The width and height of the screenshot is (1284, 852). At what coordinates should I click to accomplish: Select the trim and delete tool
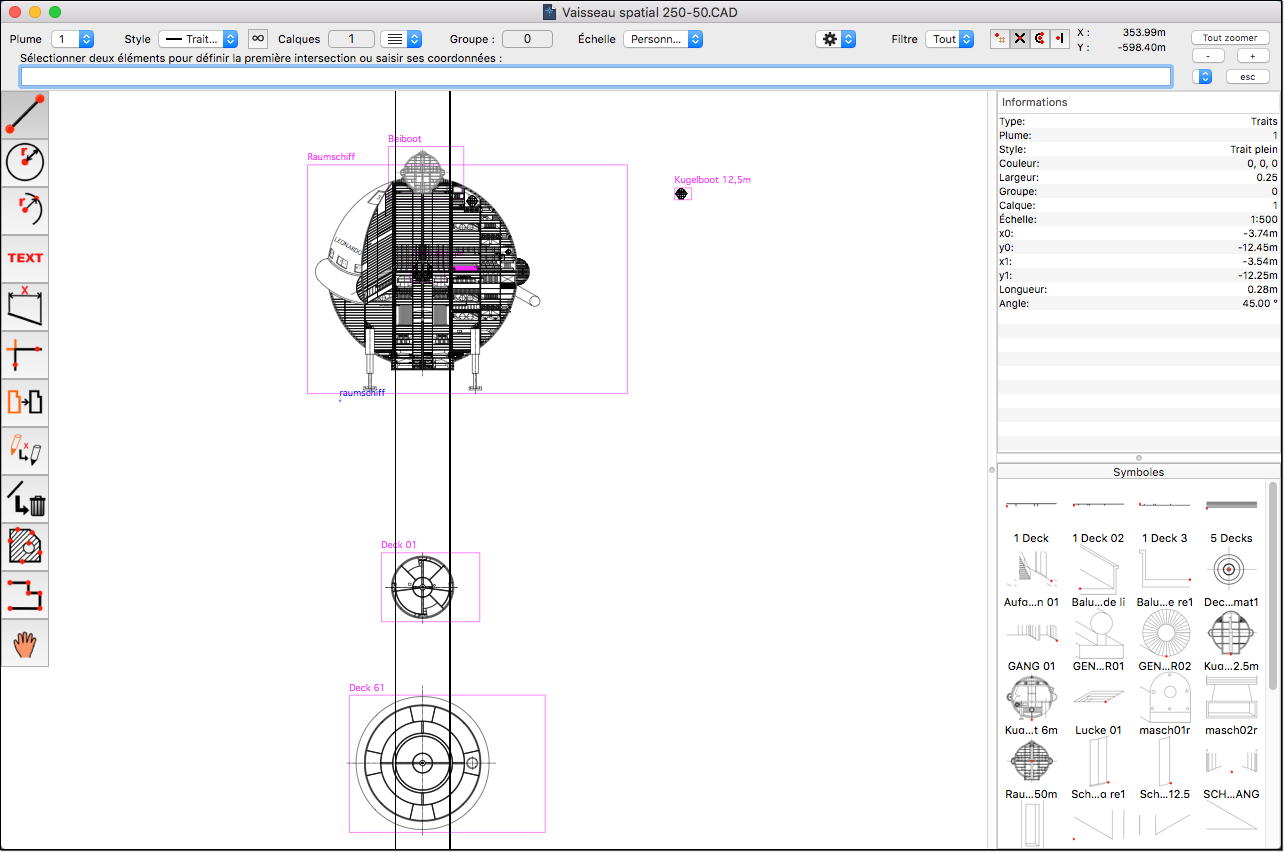tap(25, 498)
